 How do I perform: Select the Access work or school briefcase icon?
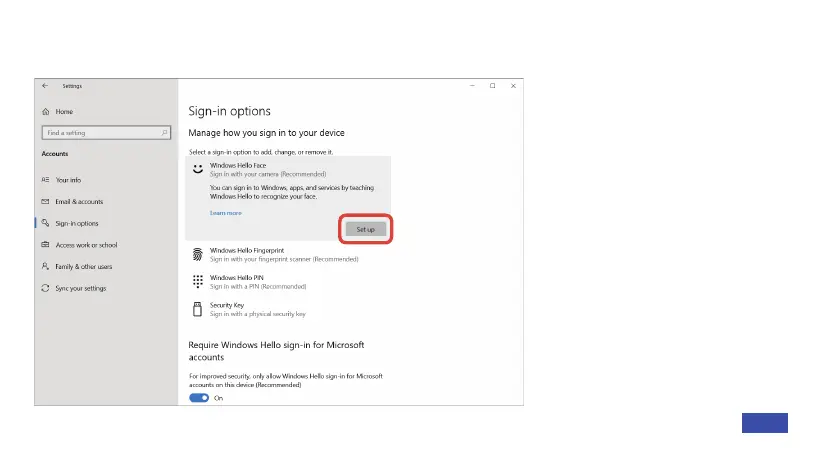coord(45,245)
